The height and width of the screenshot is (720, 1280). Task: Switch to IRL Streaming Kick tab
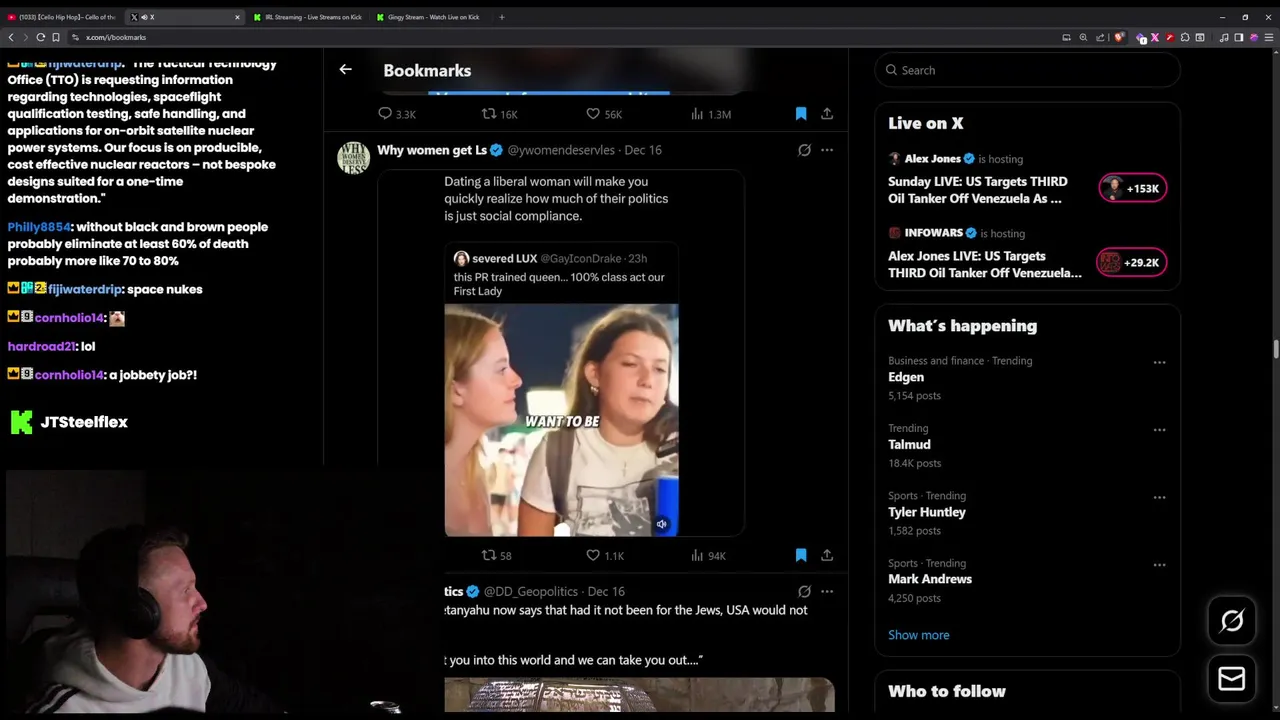(x=308, y=17)
